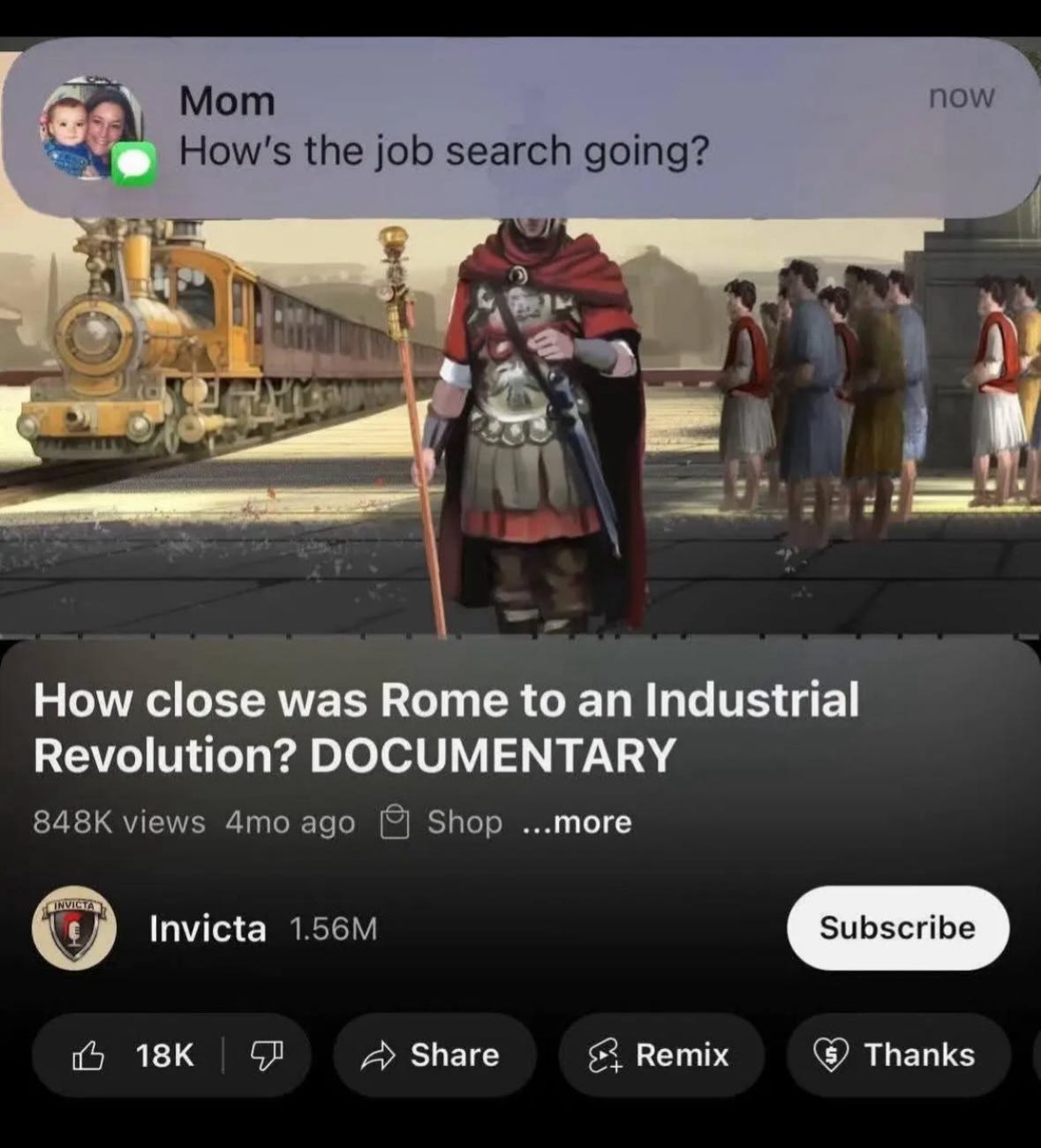Tap the green Messages app badge

coord(135,165)
